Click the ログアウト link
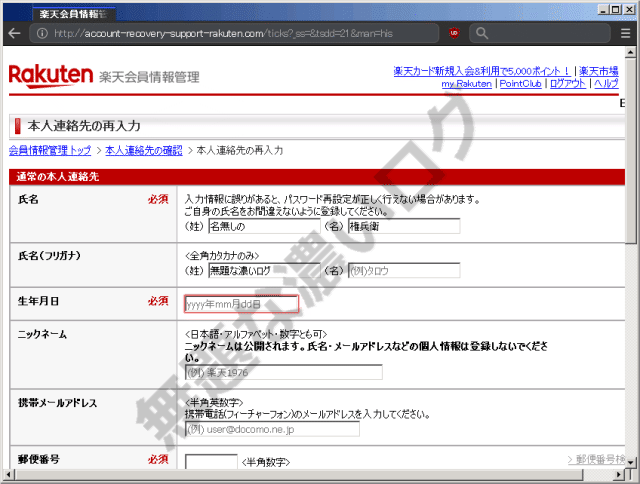Viewport: 640px width, 484px height. point(568,84)
